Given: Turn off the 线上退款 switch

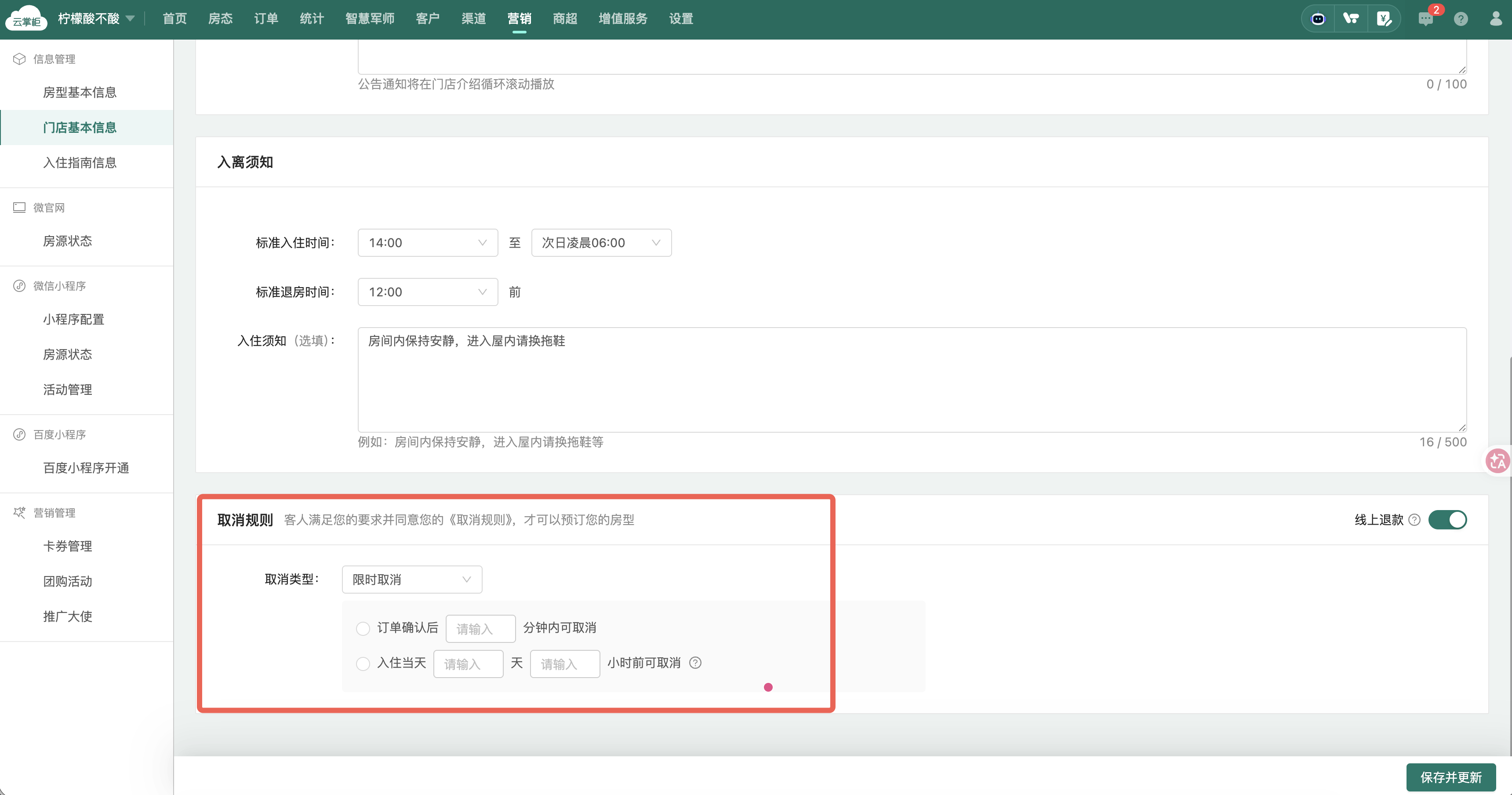Looking at the screenshot, I should 1447,520.
